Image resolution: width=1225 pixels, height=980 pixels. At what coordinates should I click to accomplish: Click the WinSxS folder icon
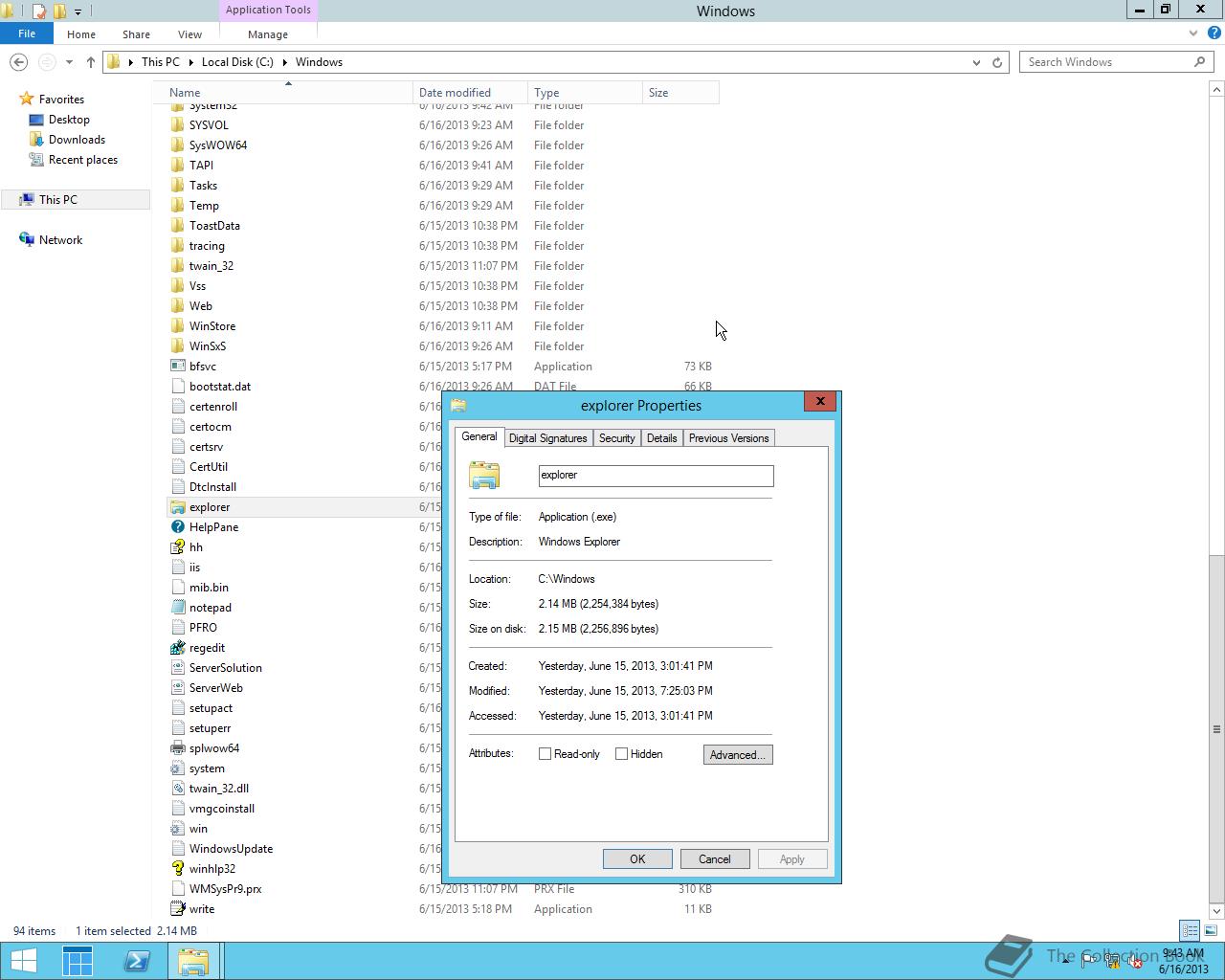click(x=177, y=346)
